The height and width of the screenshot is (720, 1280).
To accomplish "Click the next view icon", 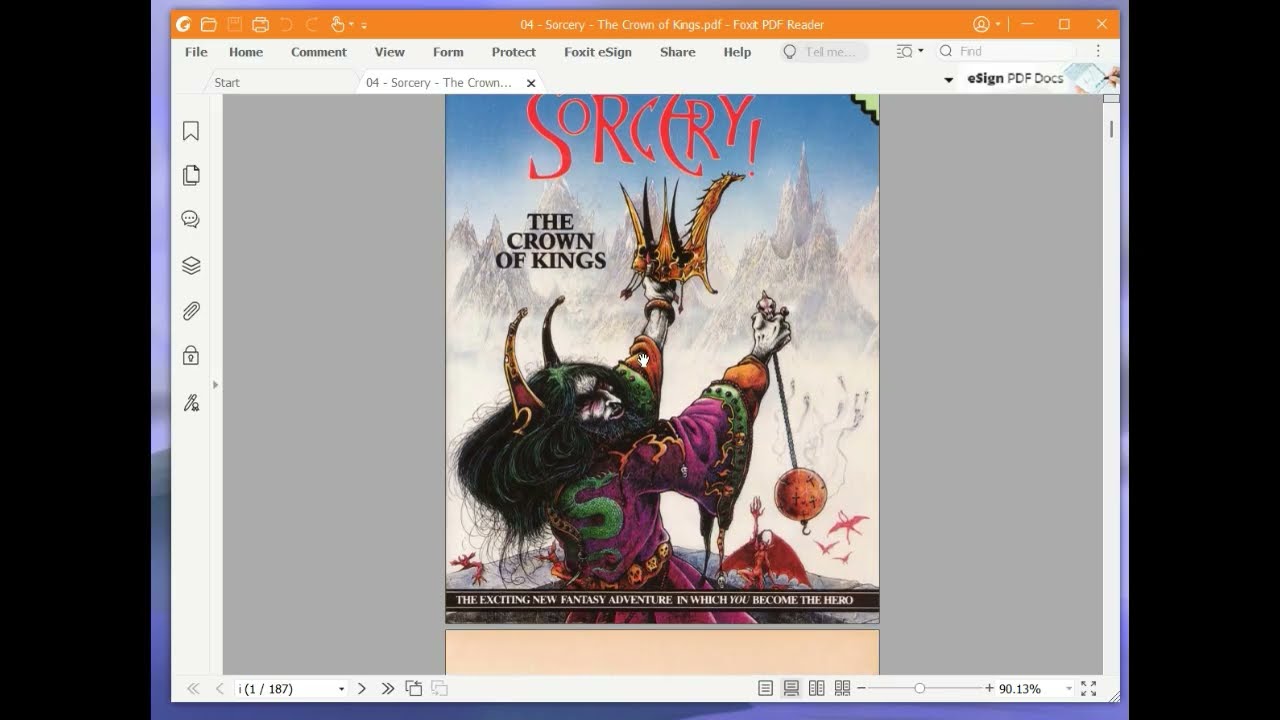I will point(439,688).
